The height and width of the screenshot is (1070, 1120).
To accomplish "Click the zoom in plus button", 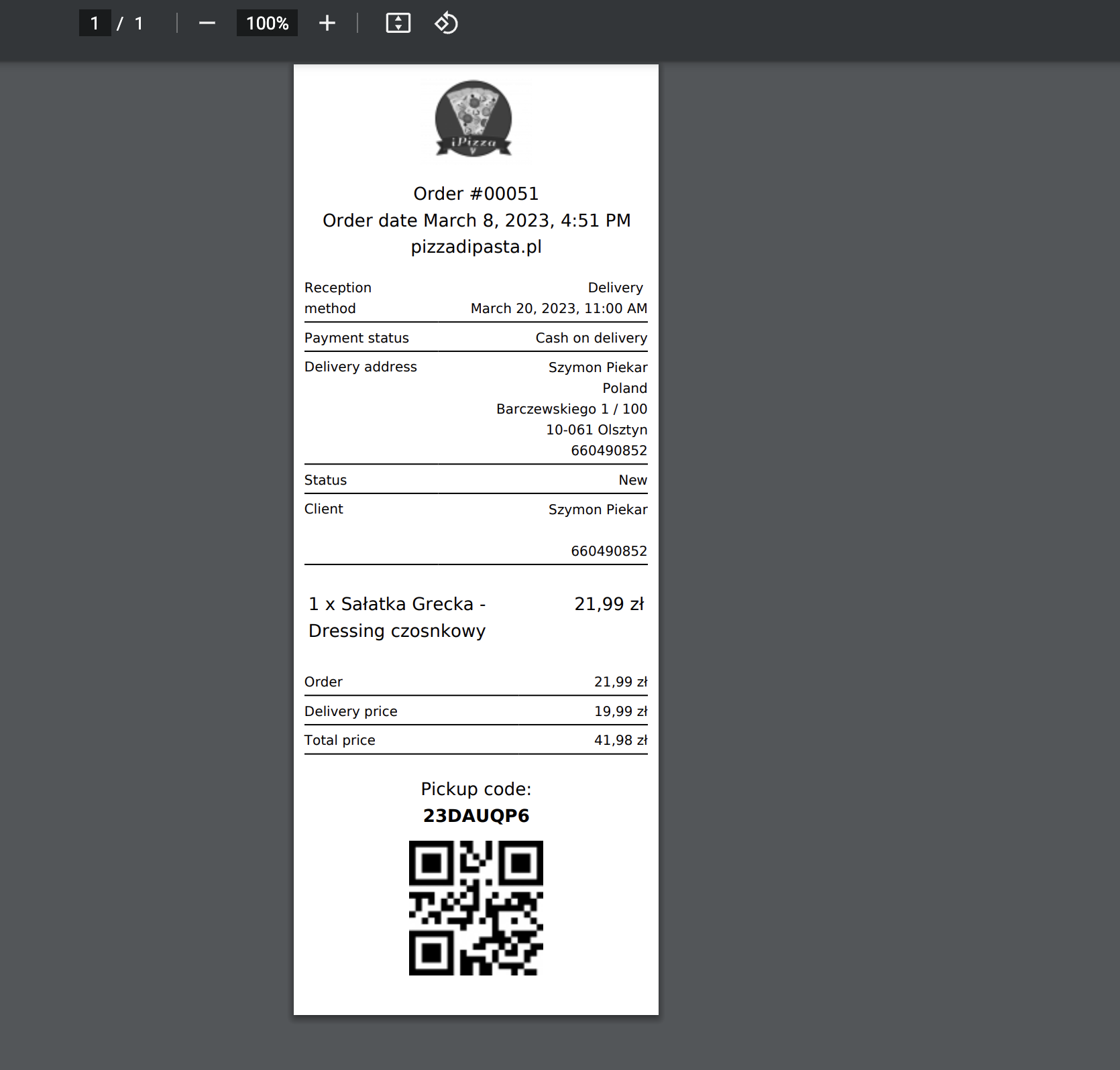I will tap(327, 23).
